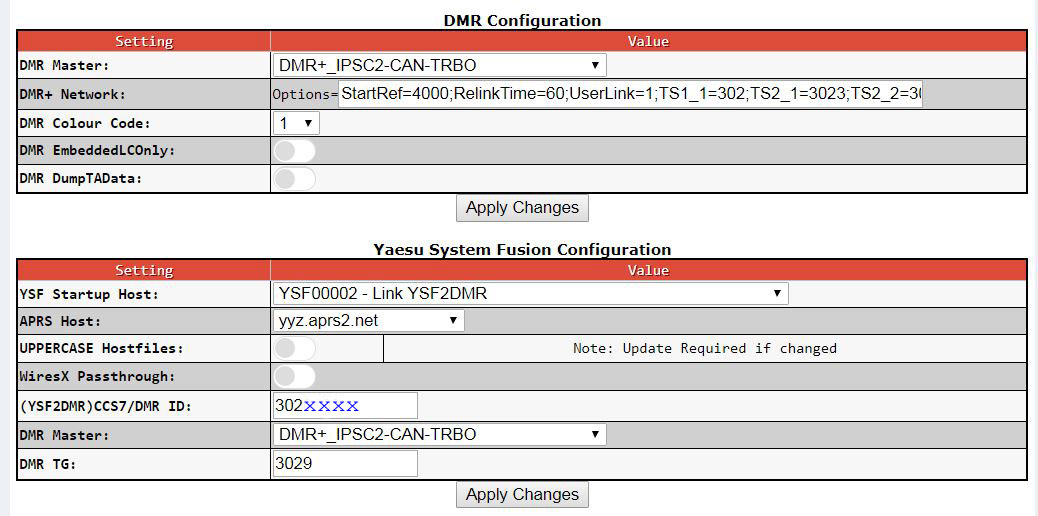The width and height of the screenshot is (1038, 516).
Task: Click the 'YSF Startup Host:' label
Action: tap(89, 294)
